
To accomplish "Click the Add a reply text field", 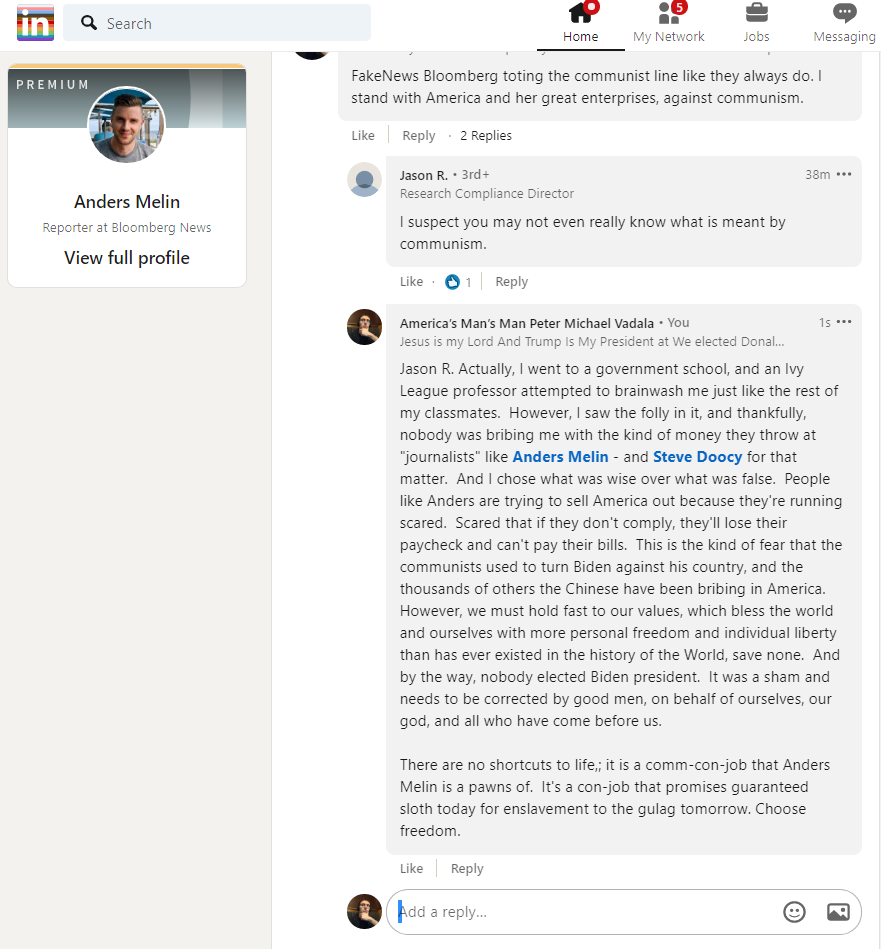I will [580, 912].
